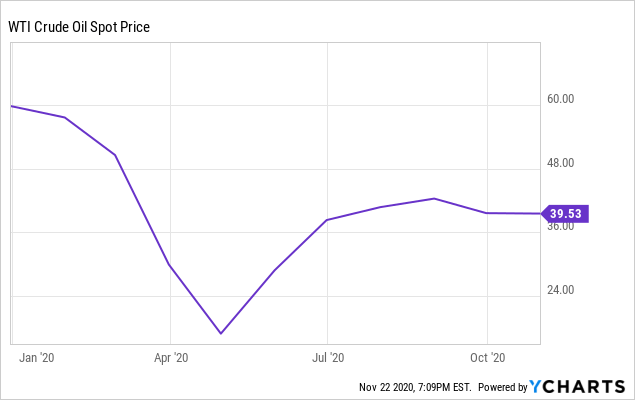Viewport: 635px width, 400px height.
Task: Click the September peak on the line
Action: pyautogui.click(x=434, y=198)
